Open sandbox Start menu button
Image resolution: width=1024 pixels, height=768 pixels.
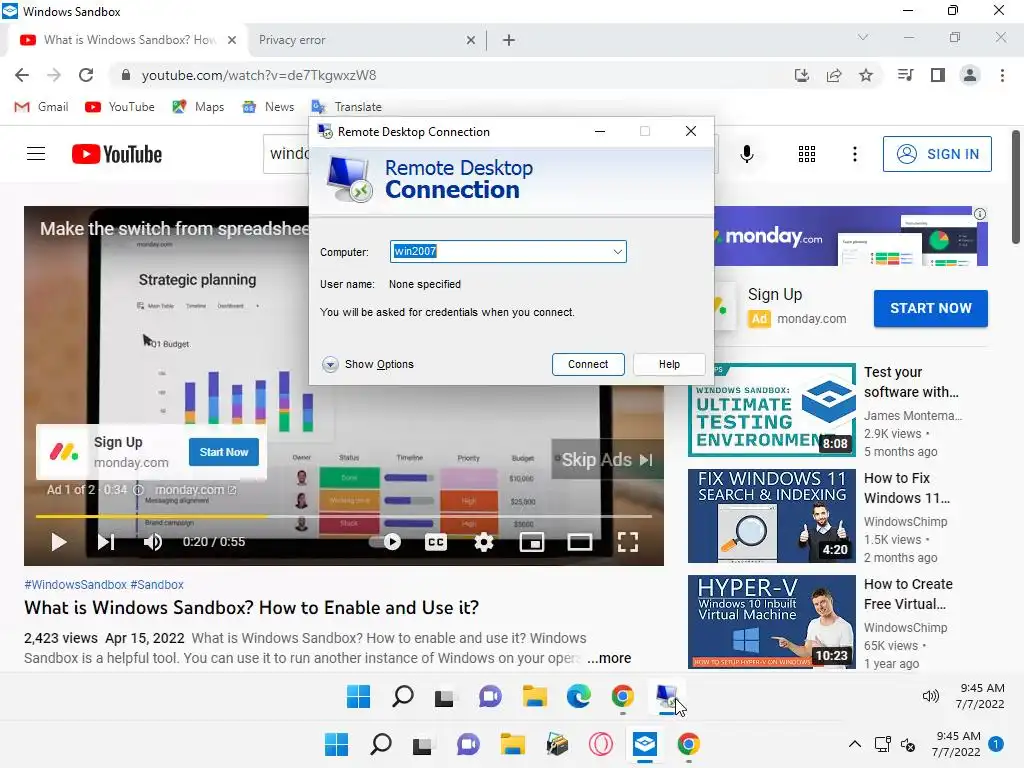click(358, 696)
